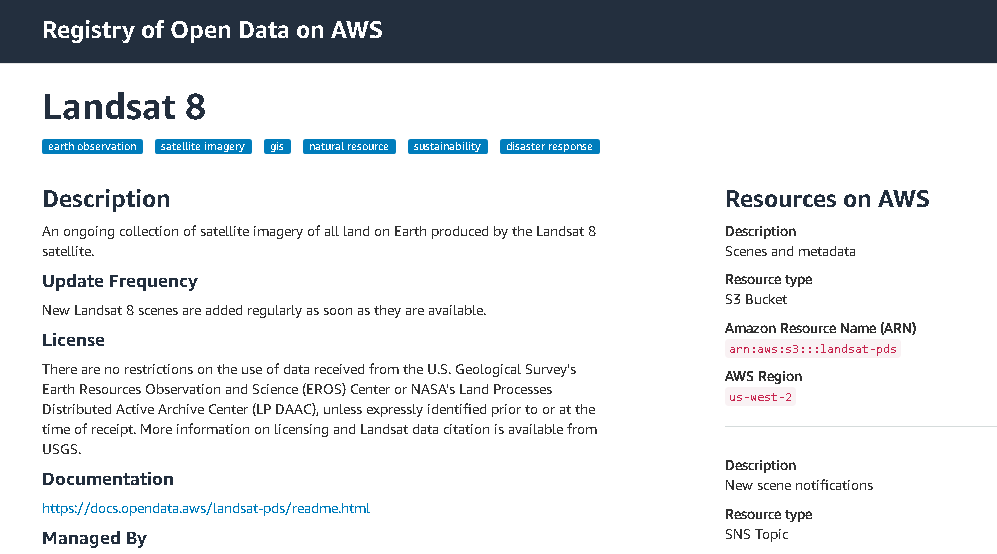Click the License section heading
Viewport: 997px width, 554px height.
tap(73, 340)
